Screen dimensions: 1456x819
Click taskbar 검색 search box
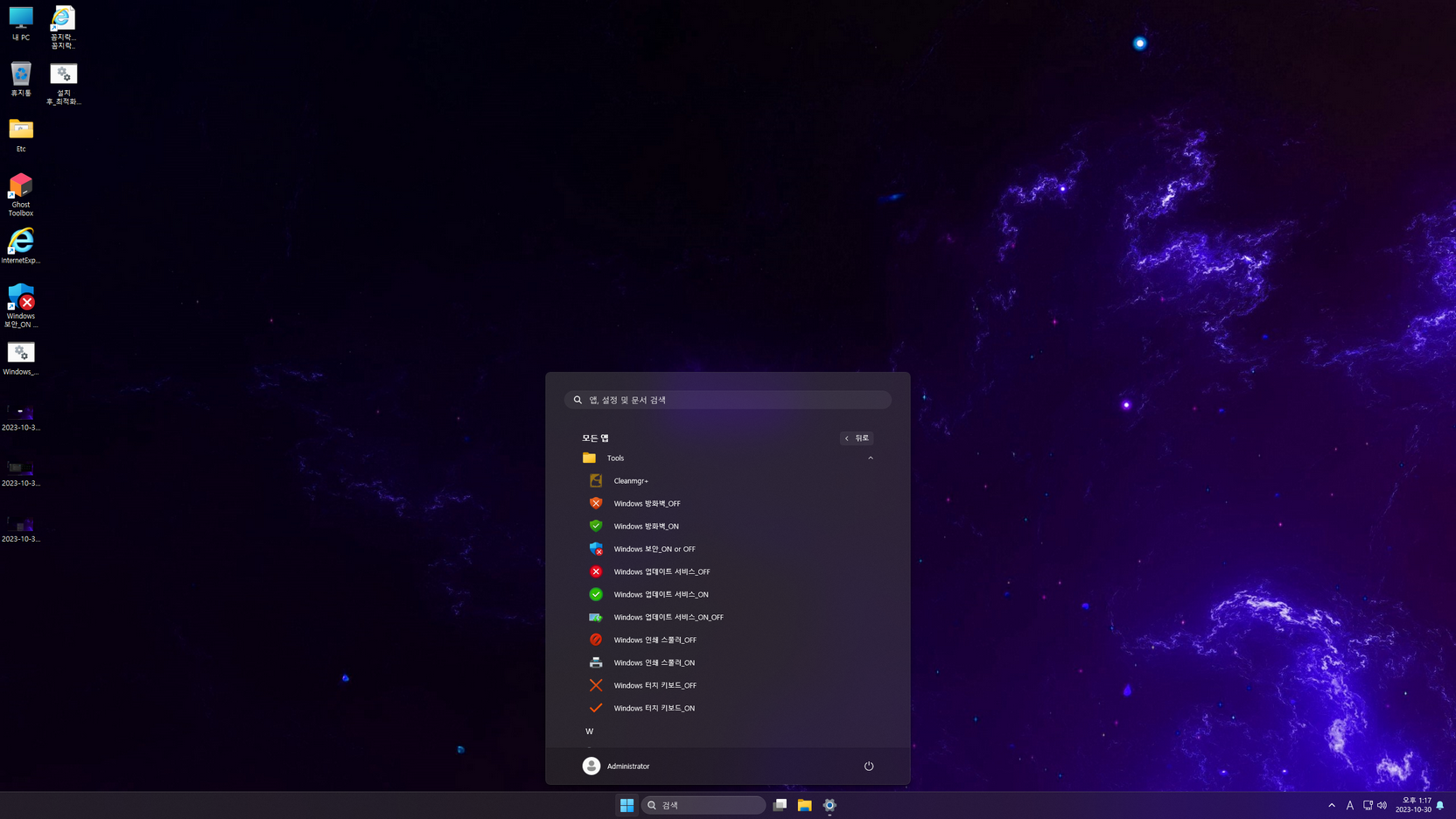coord(703,805)
